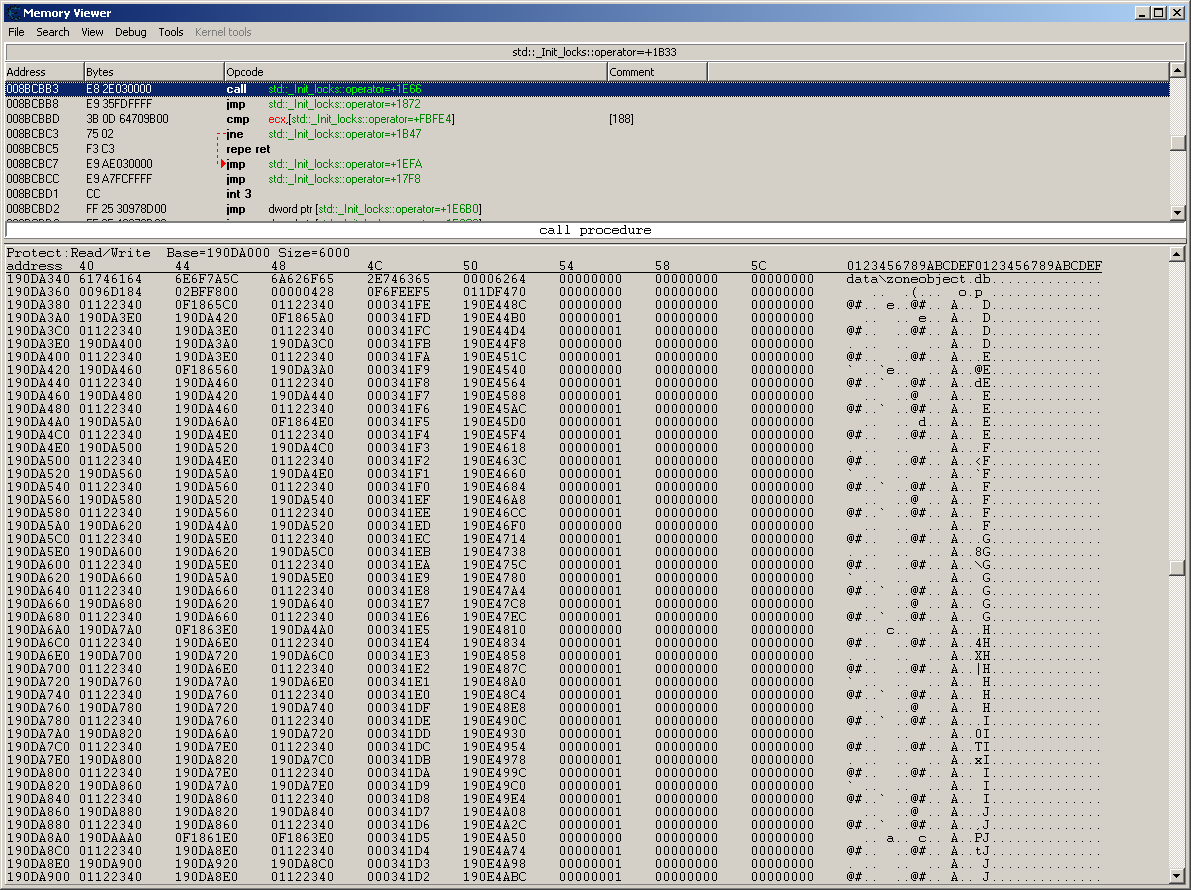This screenshot has width=1191, height=890.
Task: Click hex view scrollbar up arrow
Action: pos(1177,254)
